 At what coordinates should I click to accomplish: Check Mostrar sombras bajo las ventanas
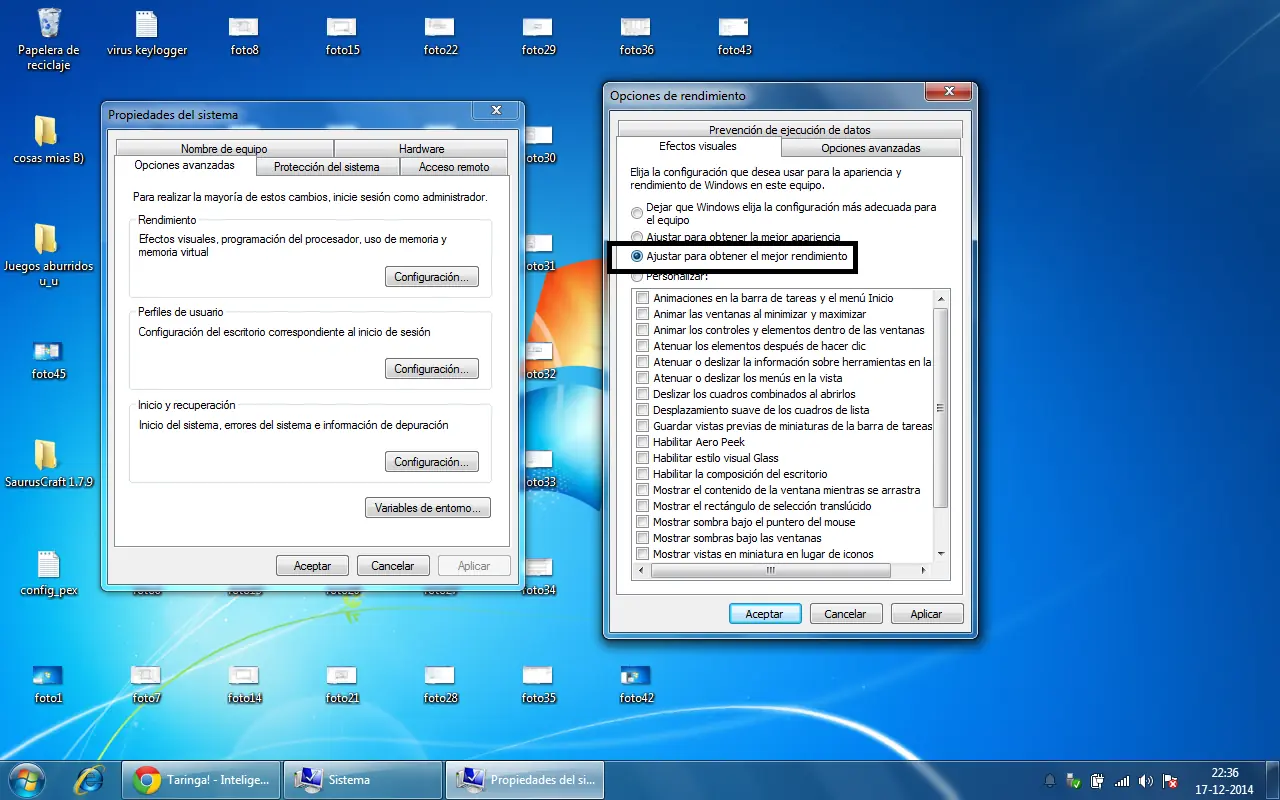(643, 538)
